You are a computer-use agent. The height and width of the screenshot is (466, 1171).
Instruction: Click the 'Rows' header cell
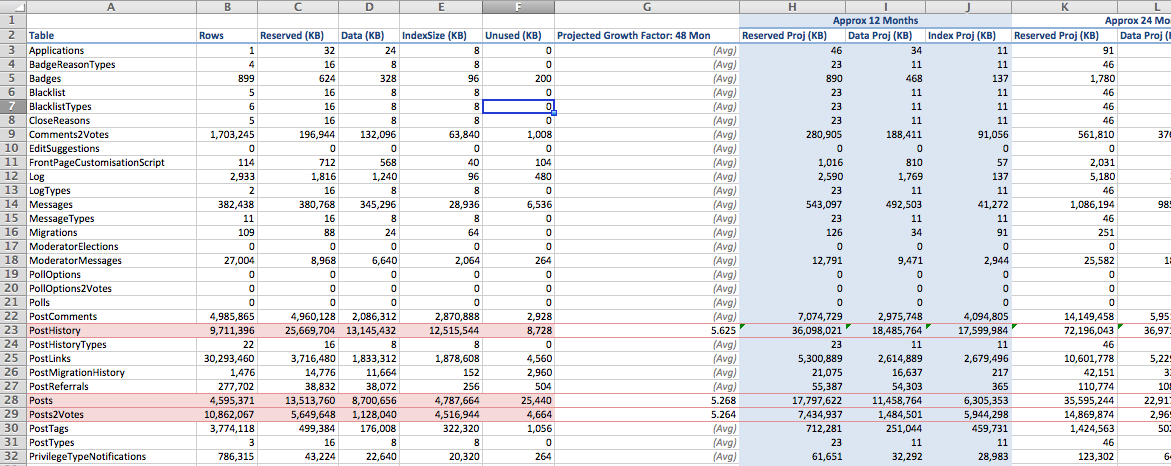click(226, 35)
